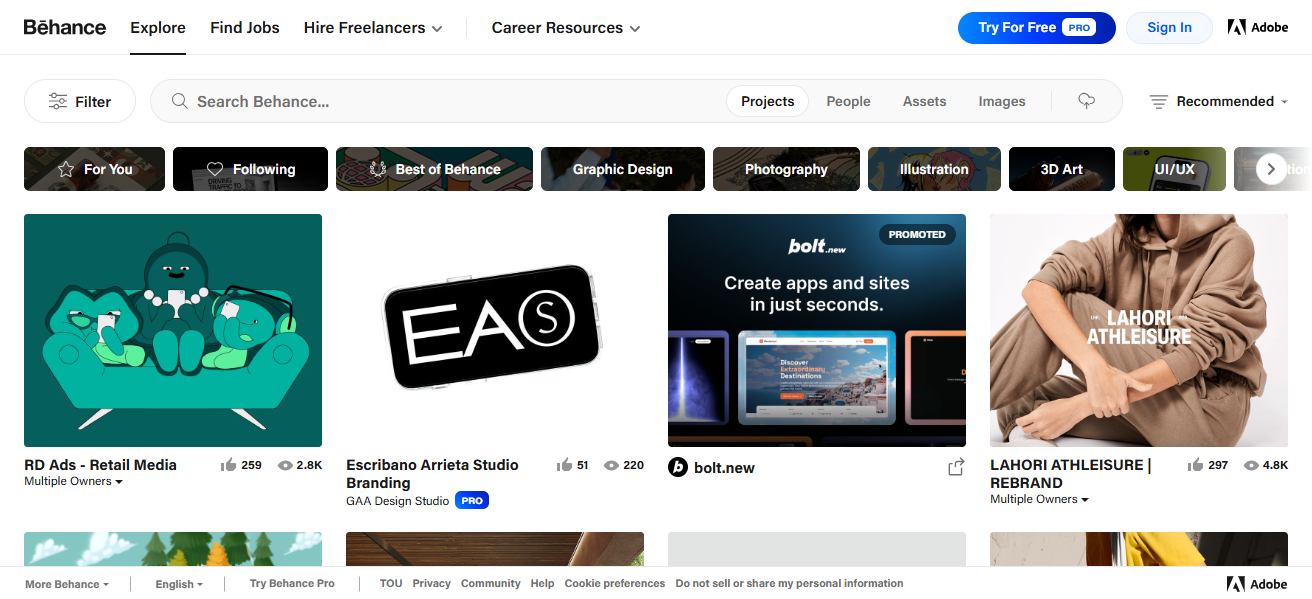
Task: Click the Adobe logo in header
Action: [x=1258, y=27]
